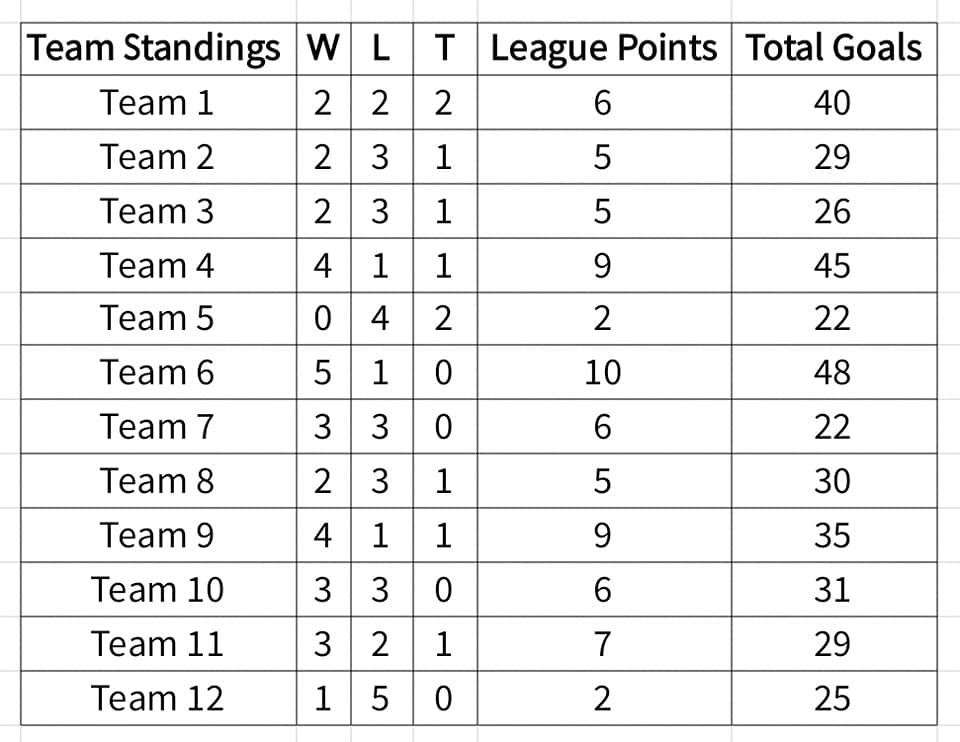Click the Team 12 name cell
This screenshot has width=960, height=742.
tap(159, 699)
